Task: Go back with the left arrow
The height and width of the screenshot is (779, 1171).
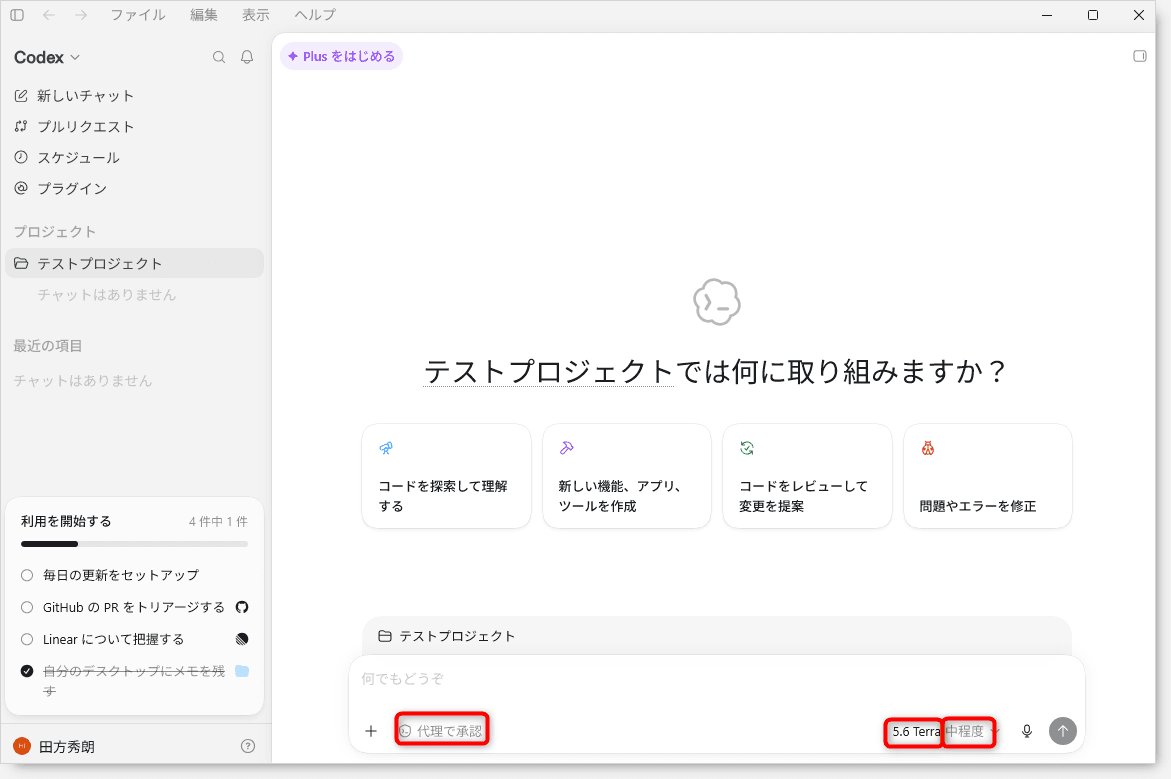Action: pyautogui.click(x=49, y=15)
